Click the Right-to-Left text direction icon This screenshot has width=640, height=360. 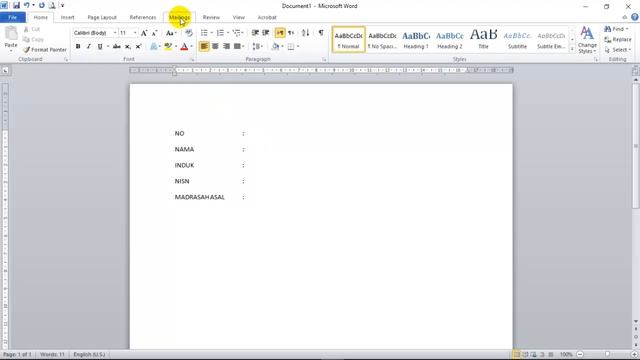click(291, 33)
